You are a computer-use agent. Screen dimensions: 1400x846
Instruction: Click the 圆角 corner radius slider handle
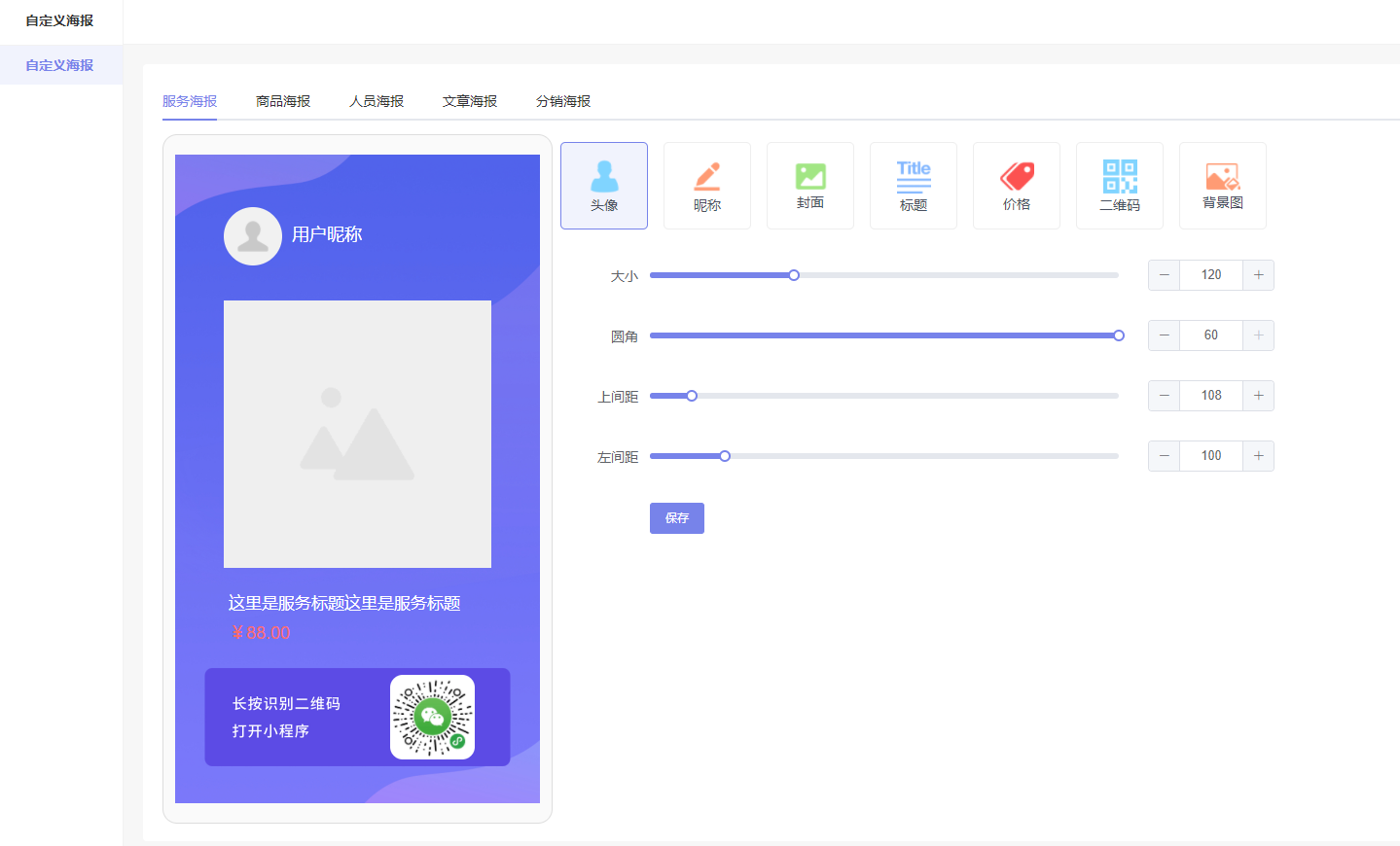(1119, 335)
